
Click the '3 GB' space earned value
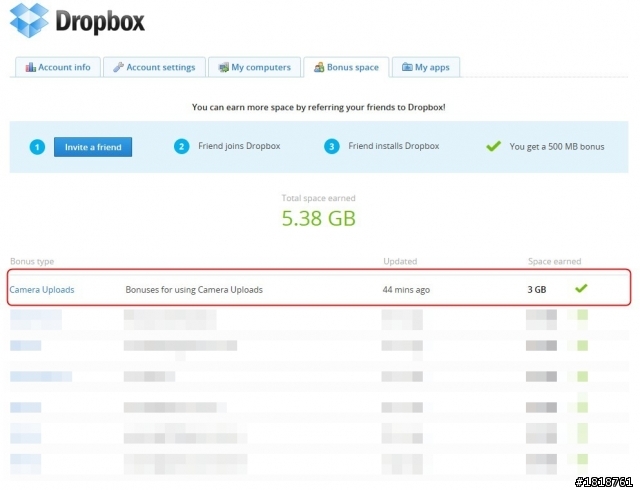click(537, 290)
